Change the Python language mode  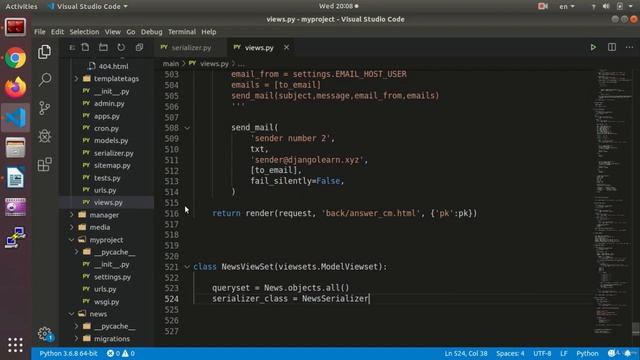pyautogui.click(x=587, y=353)
